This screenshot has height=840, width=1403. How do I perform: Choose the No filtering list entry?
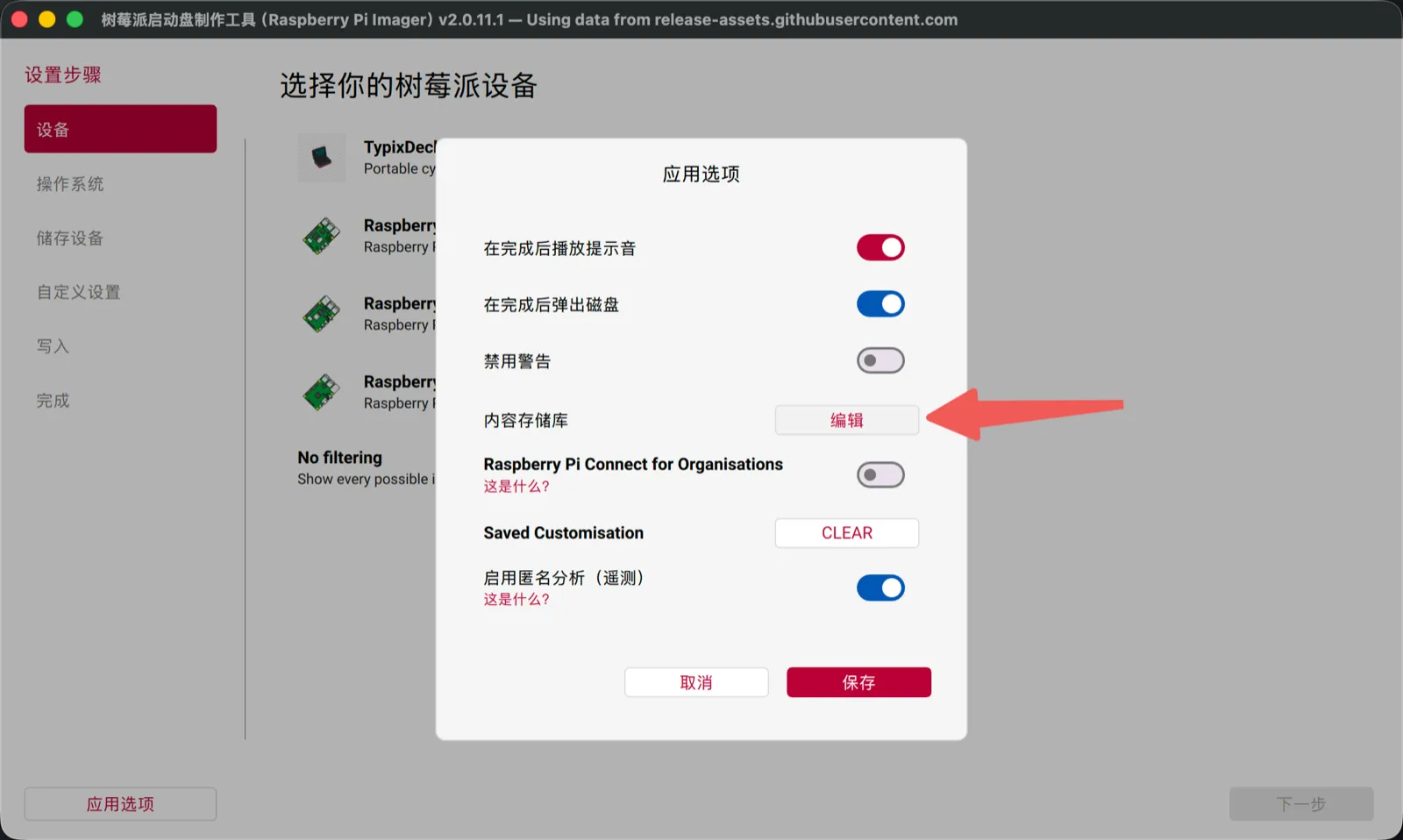pyautogui.click(x=367, y=468)
